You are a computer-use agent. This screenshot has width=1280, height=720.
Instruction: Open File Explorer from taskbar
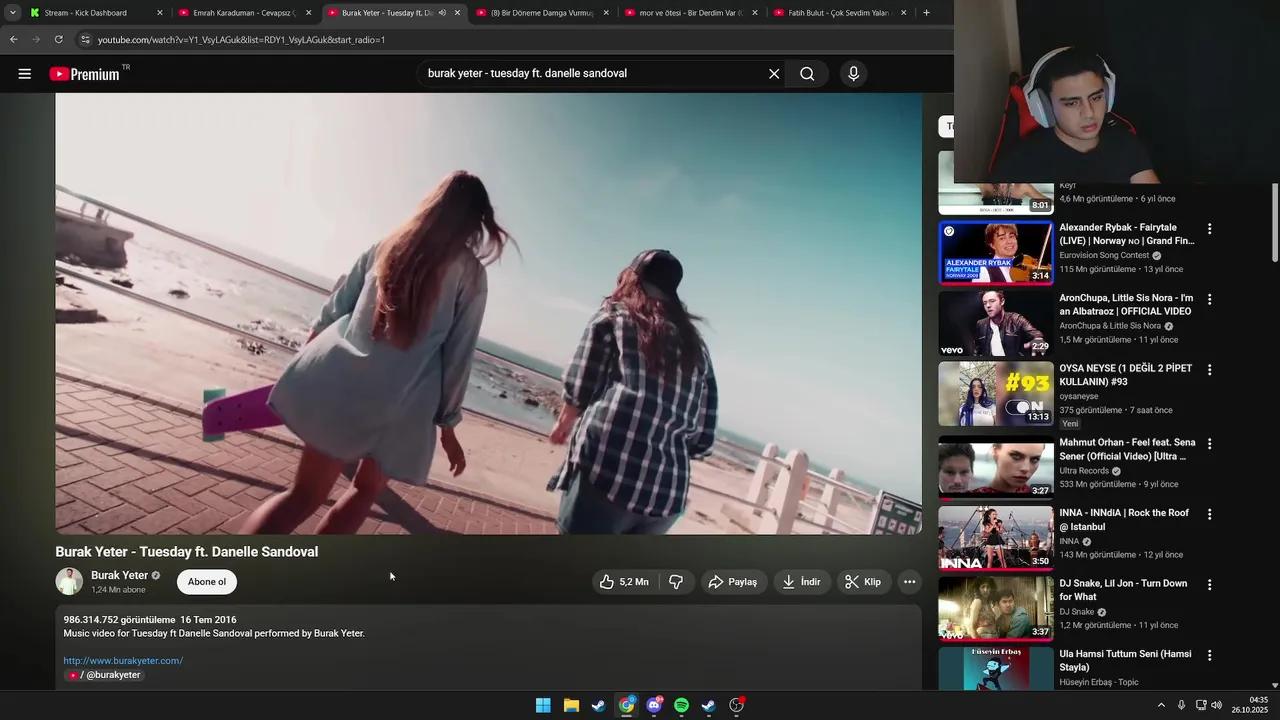(x=571, y=705)
